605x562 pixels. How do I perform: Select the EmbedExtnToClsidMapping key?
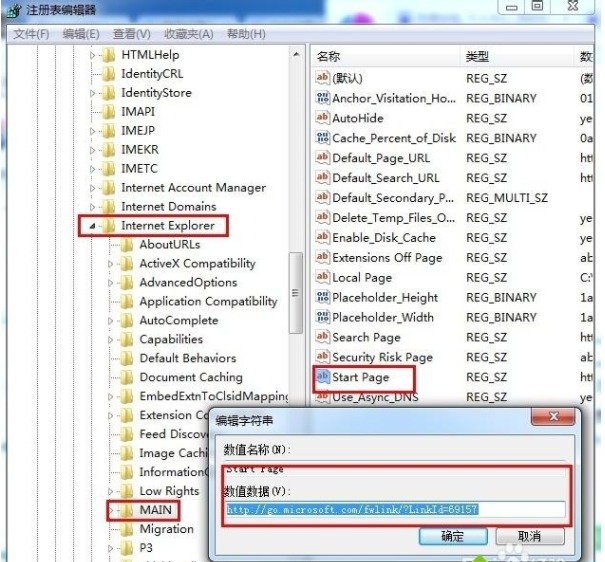(214, 396)
